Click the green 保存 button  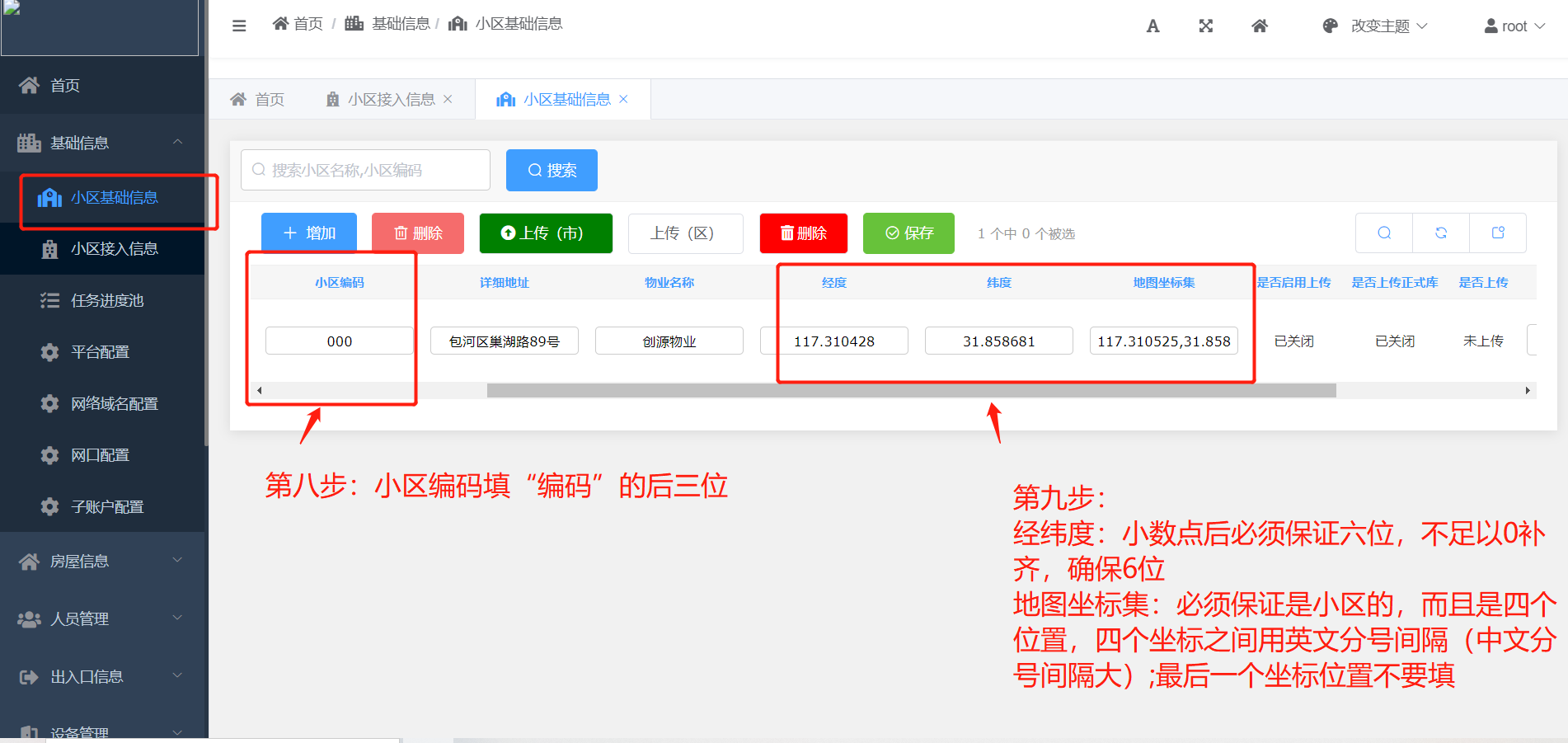click(908, 233)
